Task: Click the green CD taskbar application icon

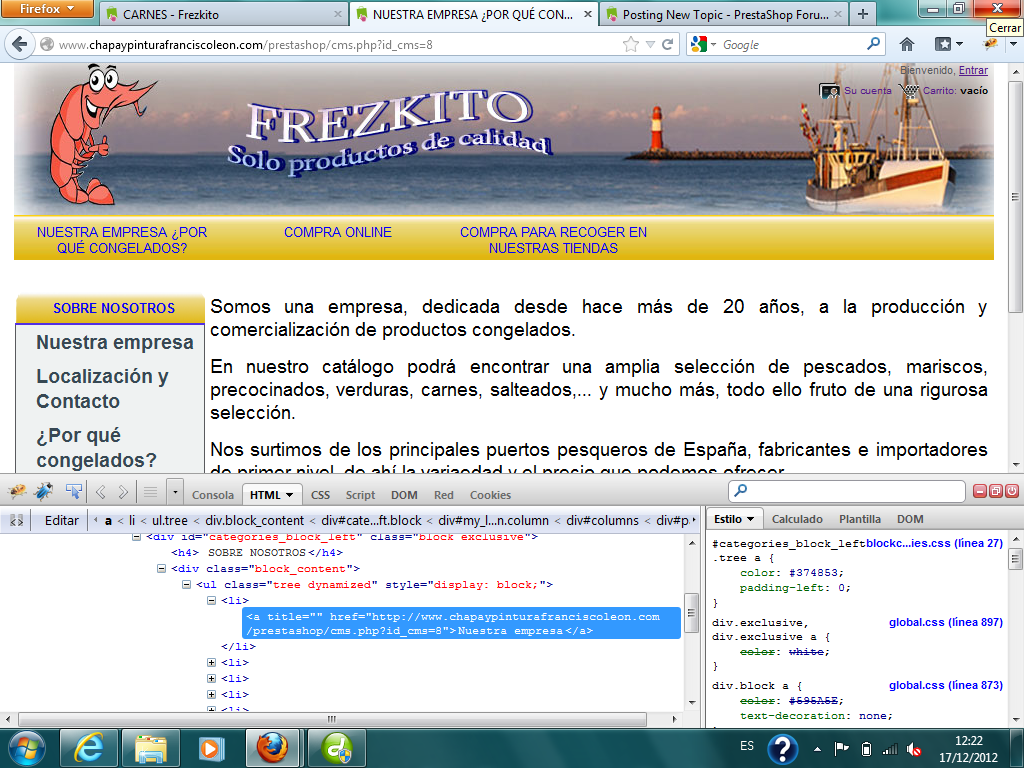Action: 337,748
